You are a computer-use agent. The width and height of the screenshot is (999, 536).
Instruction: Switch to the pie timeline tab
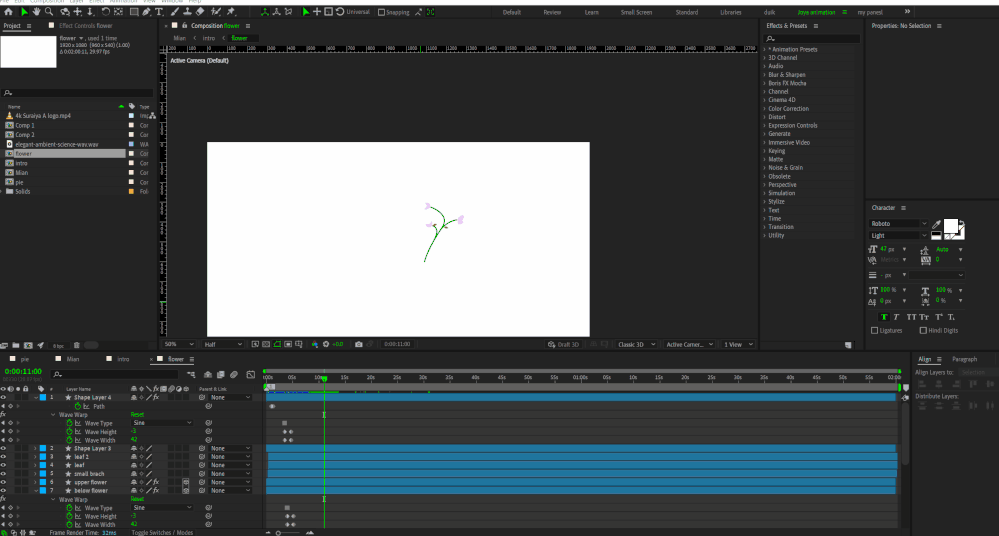(25, 359)
